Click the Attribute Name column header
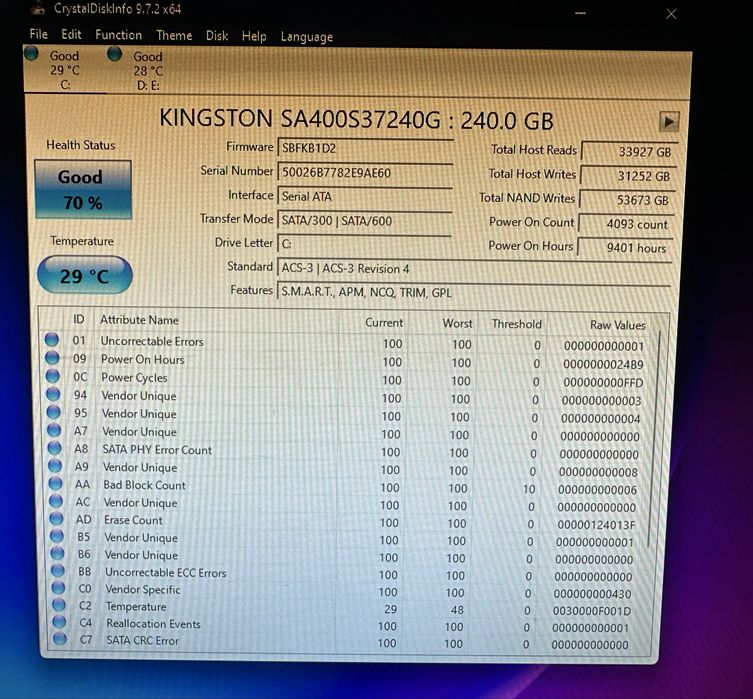 [x=139, y=320]
